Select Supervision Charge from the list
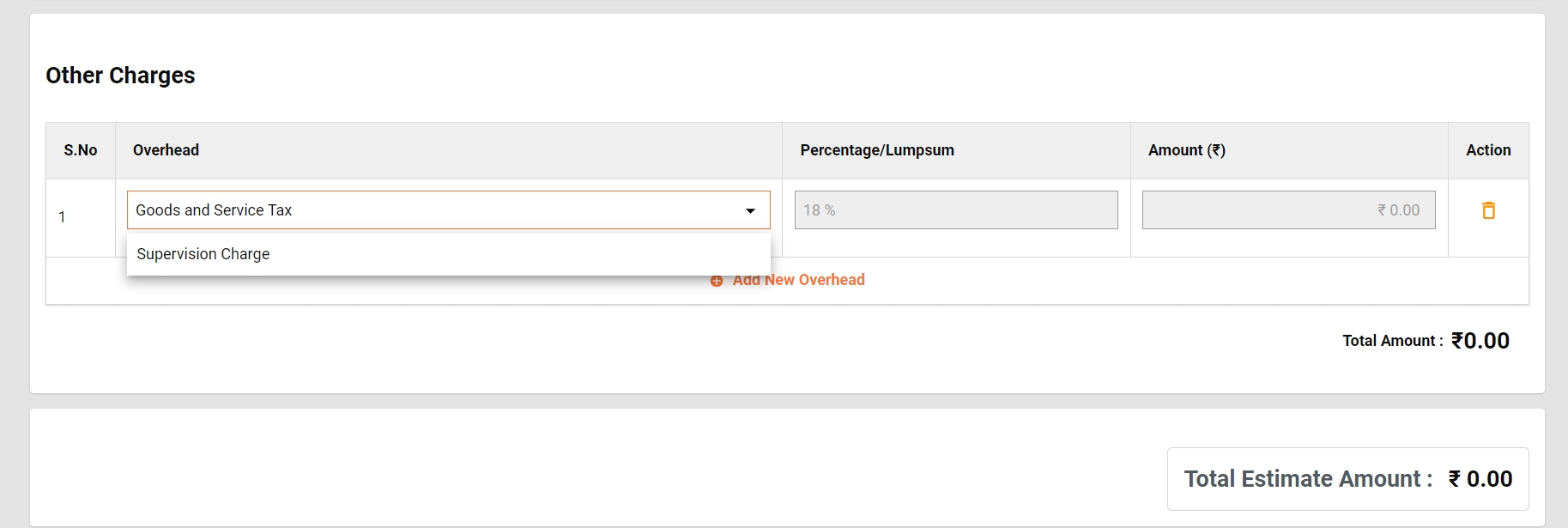 pyautogui.click(x=203, y=254)
